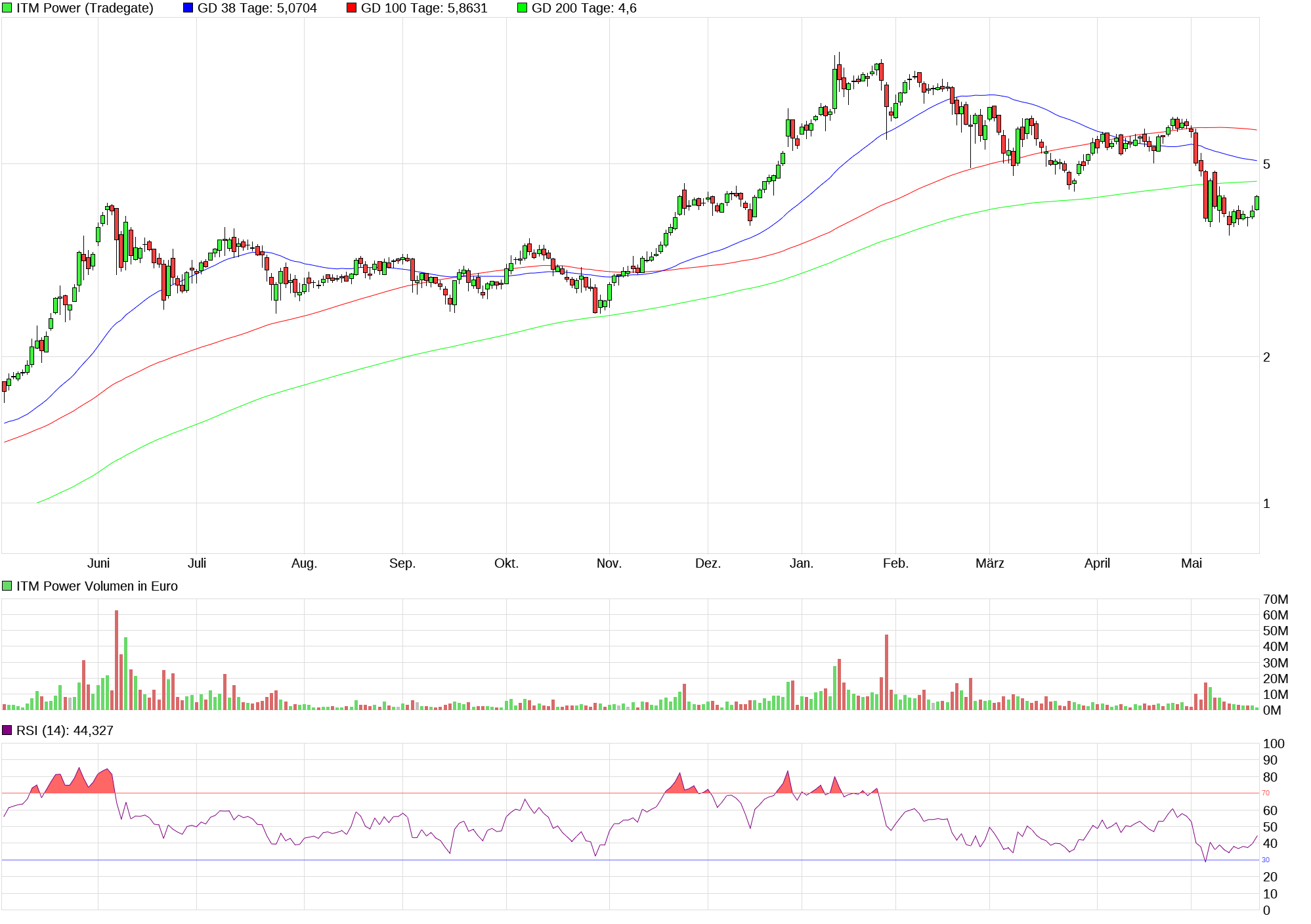Click the green GD 200 Tage legend square

click(522, 8)
